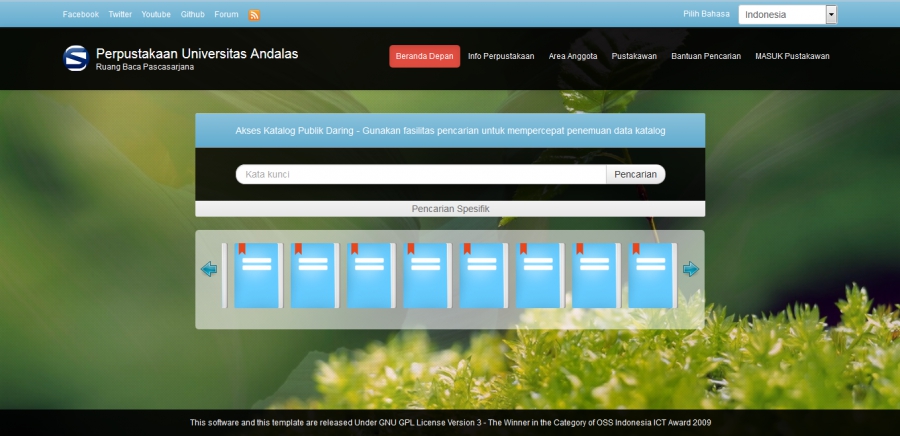The height and width of the screenshot is (436, 900).
Task: Click the SLiMS library logo
Action: pos(76,58)
